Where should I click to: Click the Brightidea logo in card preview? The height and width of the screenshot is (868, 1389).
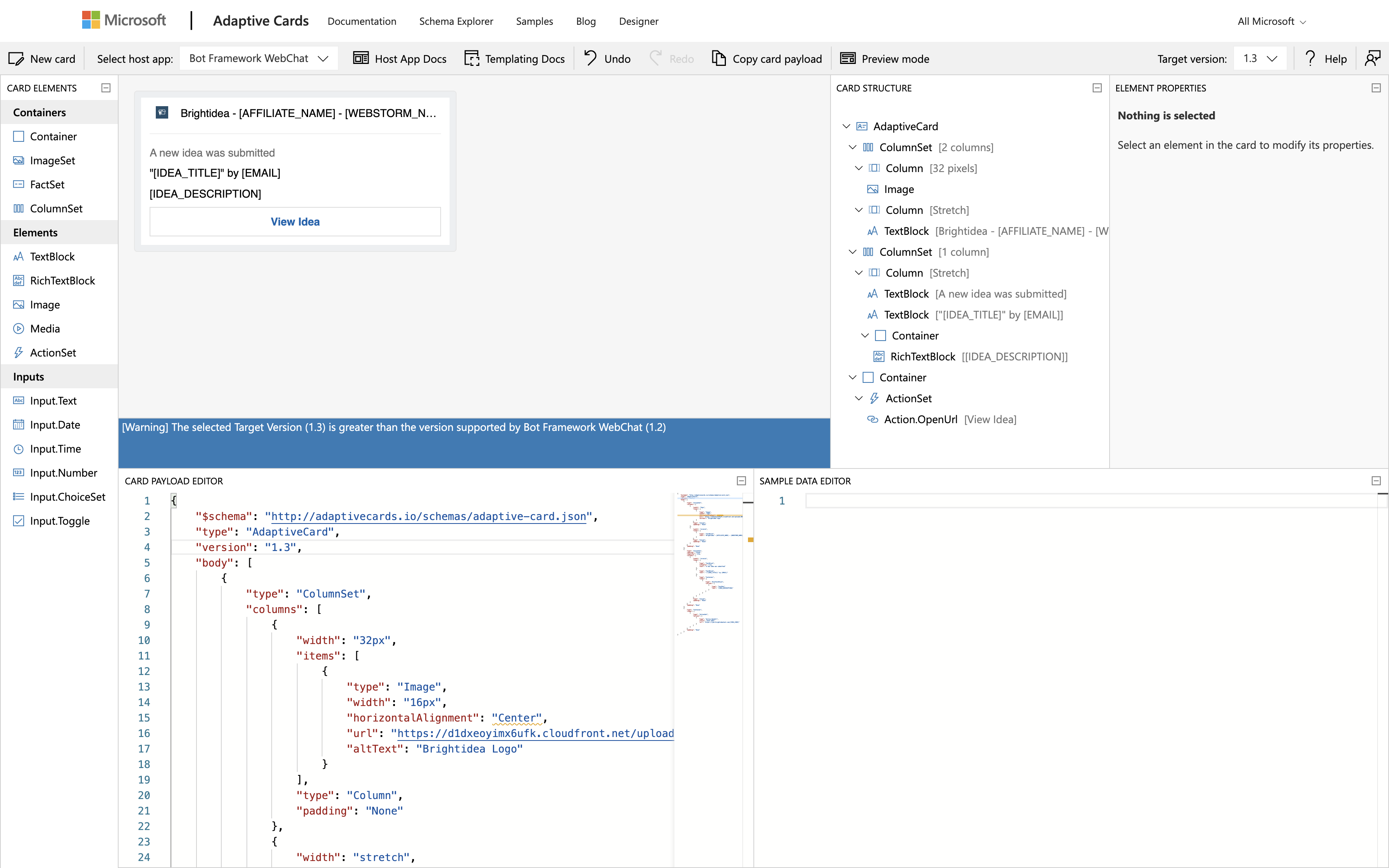click(162, 112)
